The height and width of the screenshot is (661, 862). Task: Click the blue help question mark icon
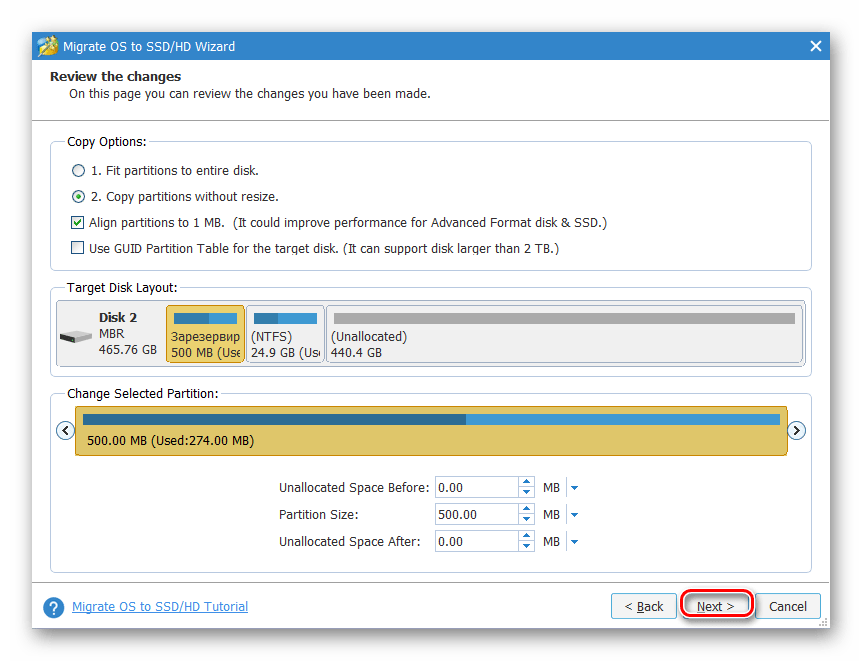tap(53, 608)
